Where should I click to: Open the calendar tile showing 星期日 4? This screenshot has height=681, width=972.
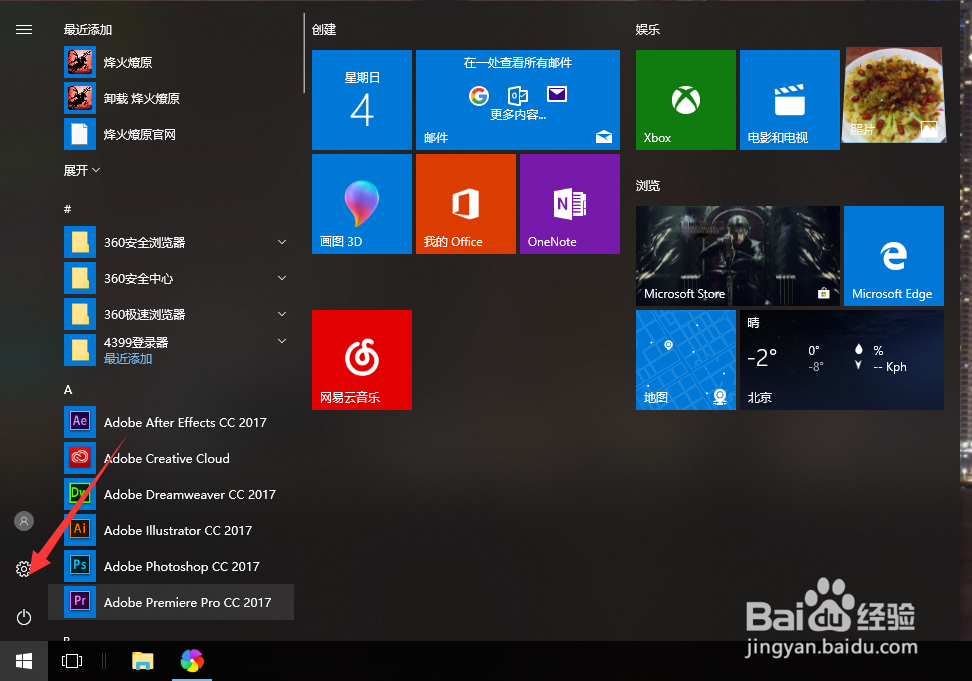click(x=361, y=100)
